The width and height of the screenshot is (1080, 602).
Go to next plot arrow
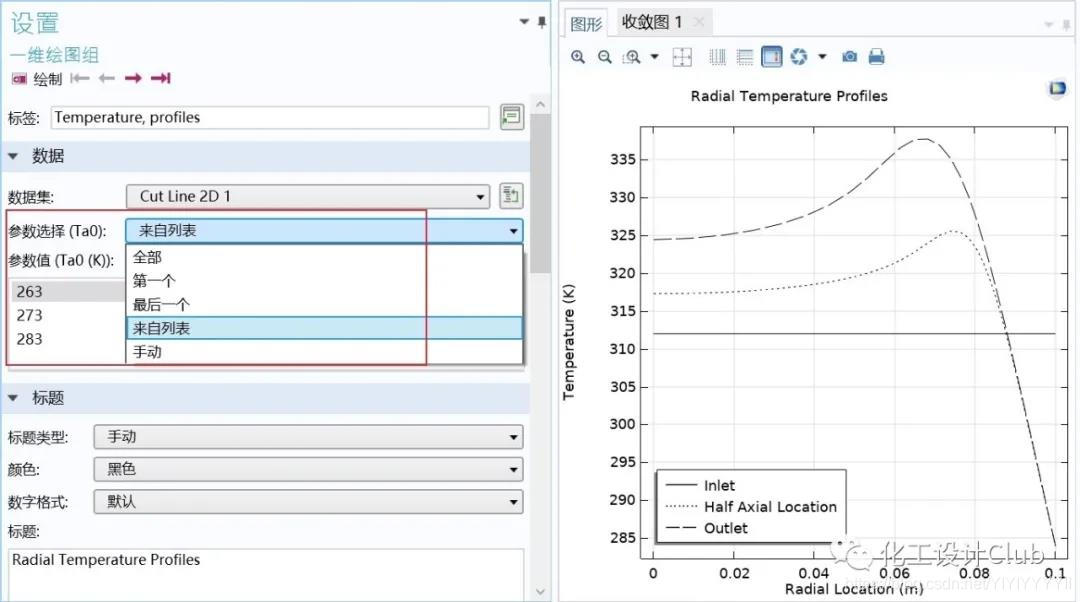133,79
